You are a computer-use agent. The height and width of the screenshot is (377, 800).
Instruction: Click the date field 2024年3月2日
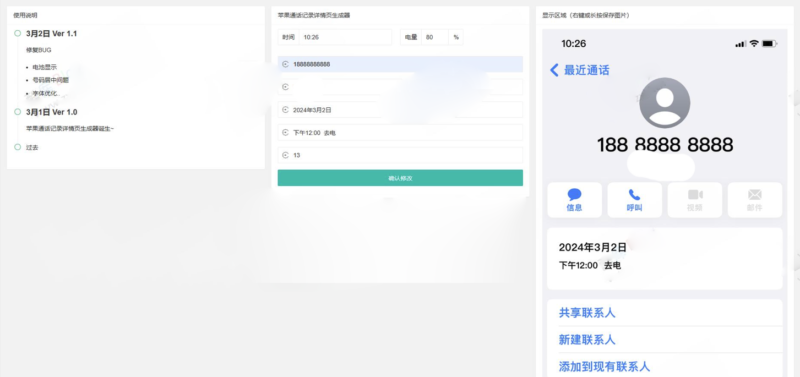point(400,110)
